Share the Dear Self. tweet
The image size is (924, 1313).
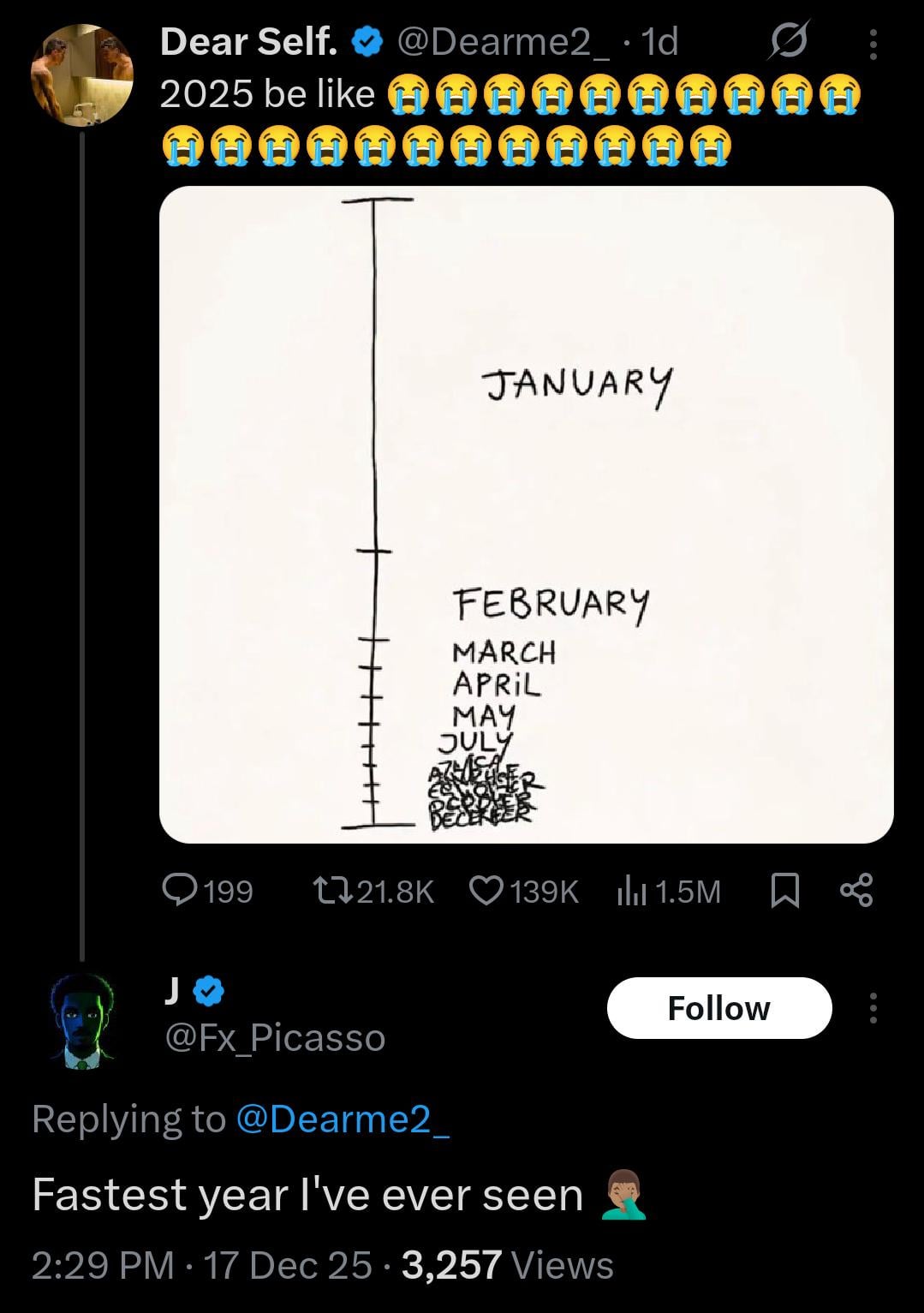pos(856,892)
